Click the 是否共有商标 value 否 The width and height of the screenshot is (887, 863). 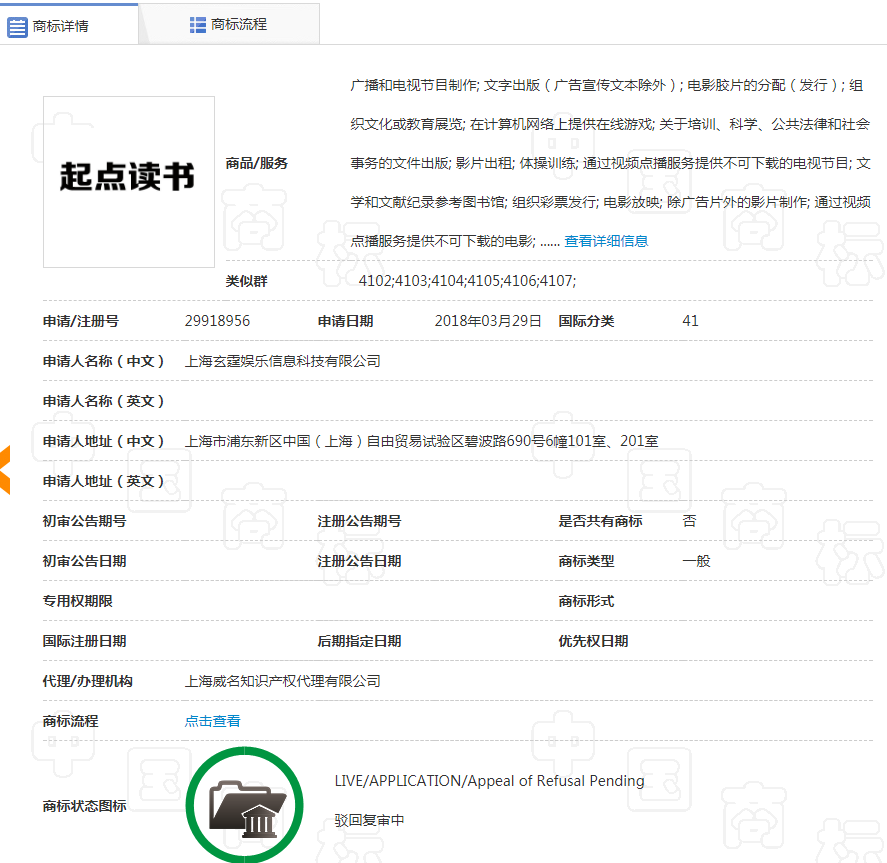coord(690,521)
